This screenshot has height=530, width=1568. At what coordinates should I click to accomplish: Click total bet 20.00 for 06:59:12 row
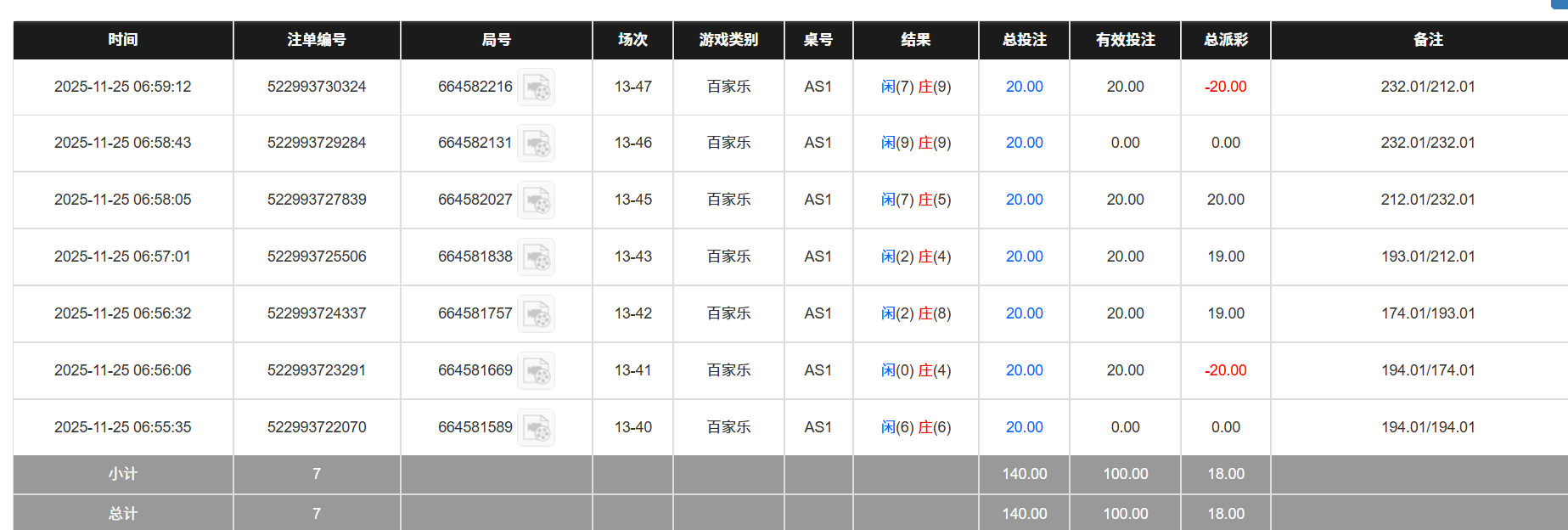[1024, 87]
